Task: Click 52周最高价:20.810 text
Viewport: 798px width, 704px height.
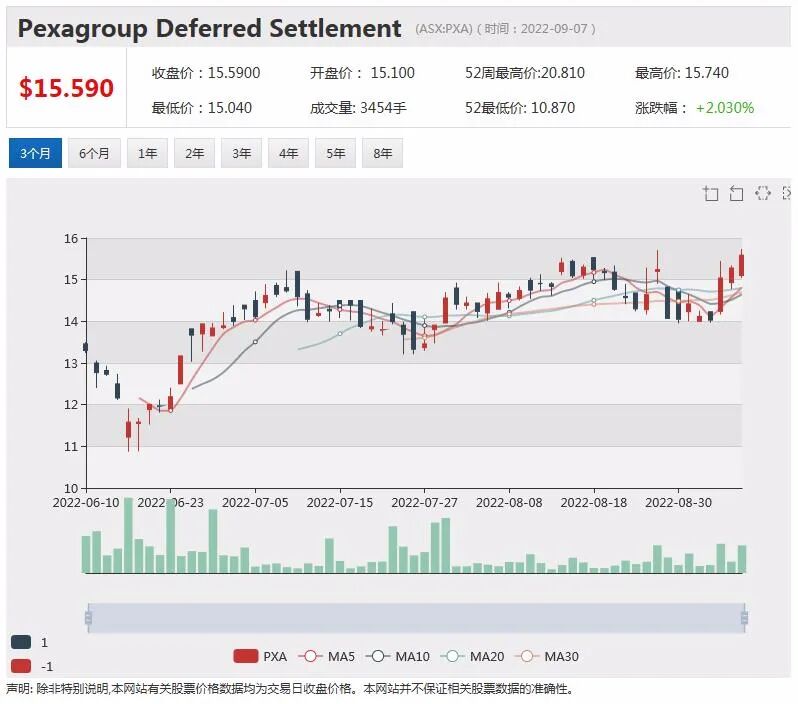Action: pos(525,73)
